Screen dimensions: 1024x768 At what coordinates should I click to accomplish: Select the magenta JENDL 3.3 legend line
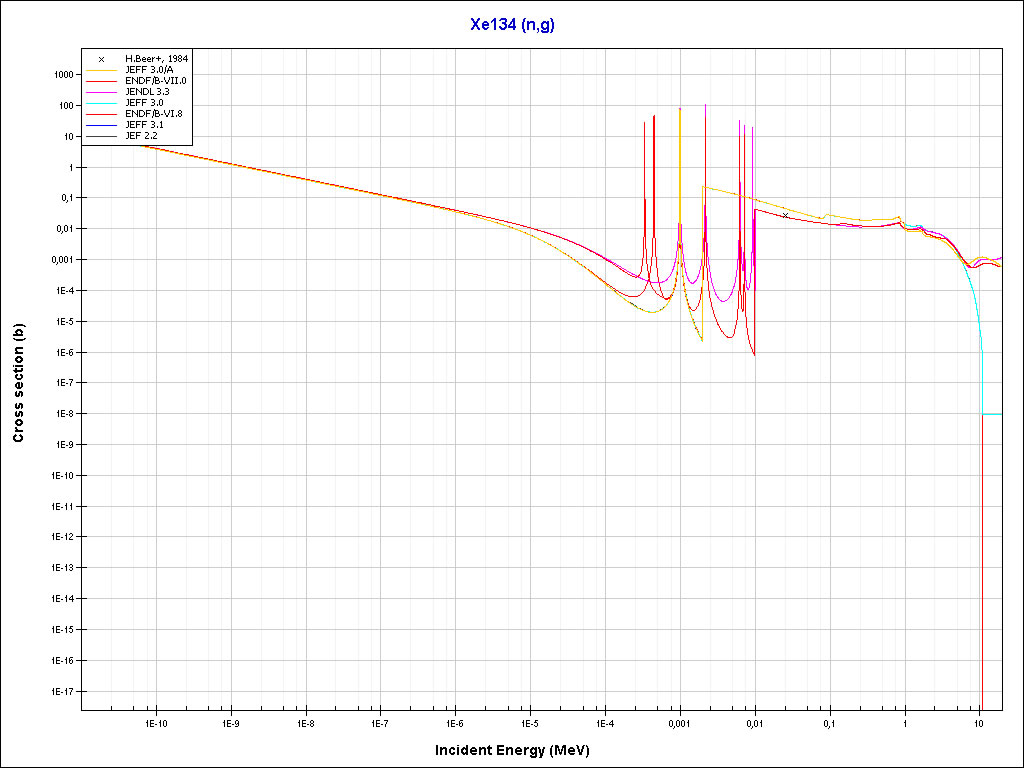point(102,92)
